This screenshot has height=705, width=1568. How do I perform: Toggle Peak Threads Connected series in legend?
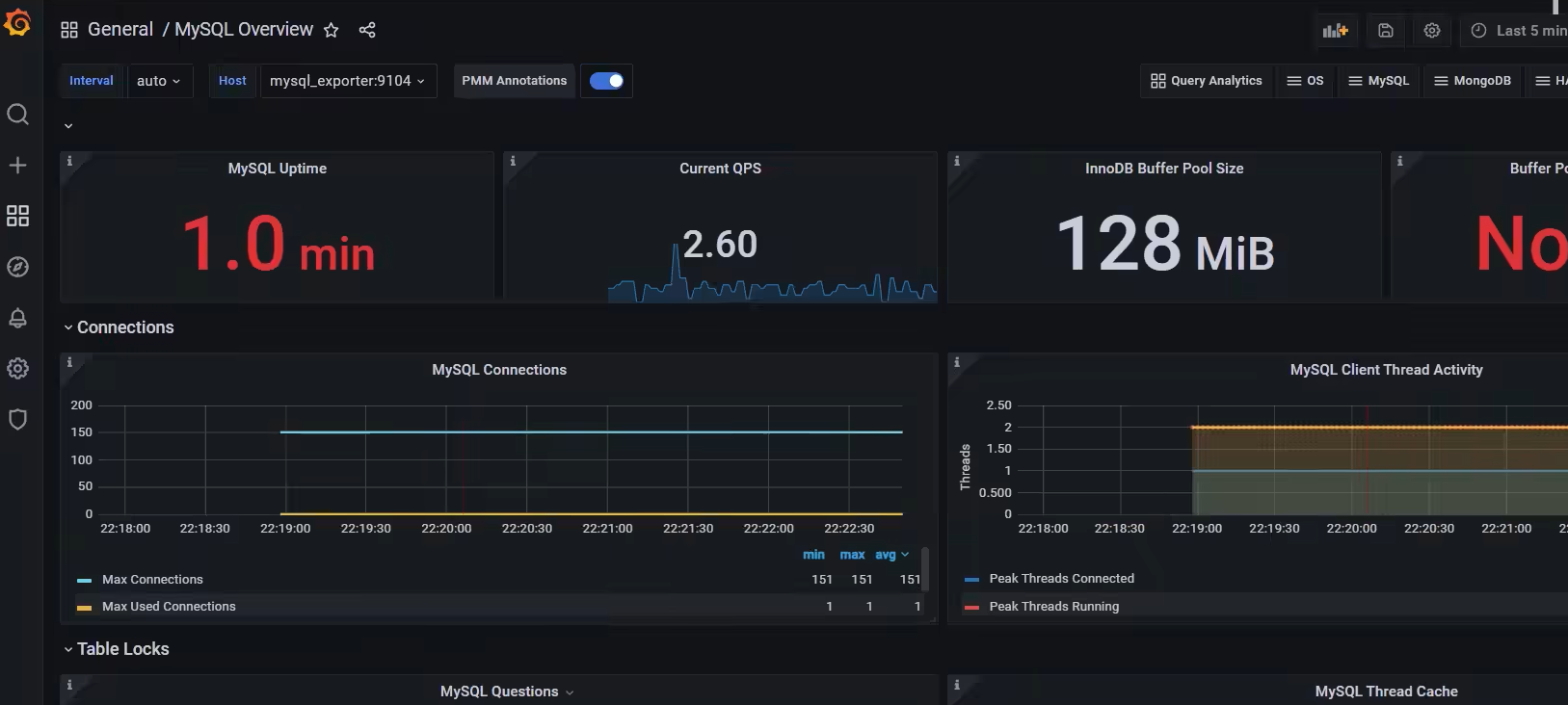[x=1061, y=579]
